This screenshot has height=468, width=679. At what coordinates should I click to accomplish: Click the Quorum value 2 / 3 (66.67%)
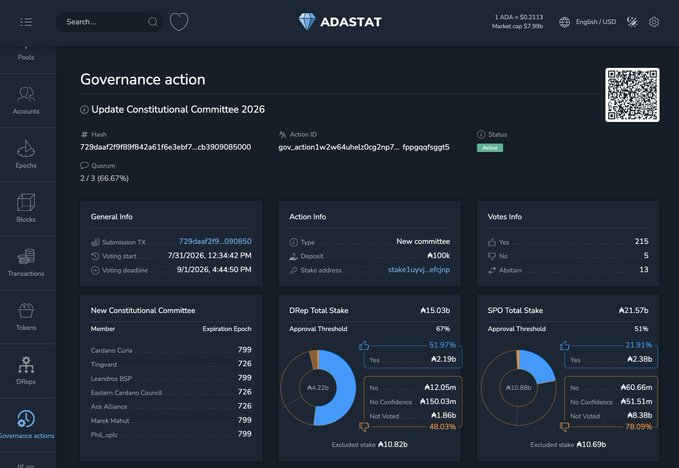[x=104, y=178]
